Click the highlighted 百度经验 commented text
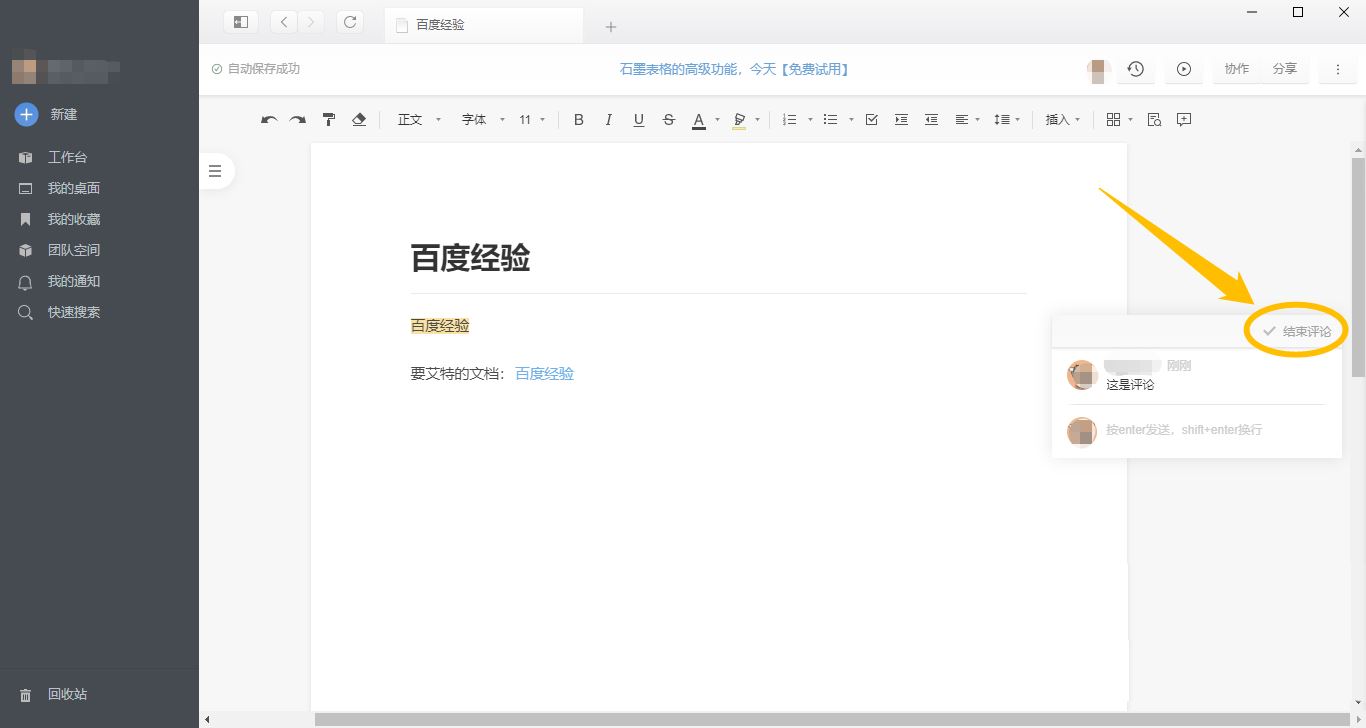The height and width of the screenshot is (728, 1366). point(440,326)
